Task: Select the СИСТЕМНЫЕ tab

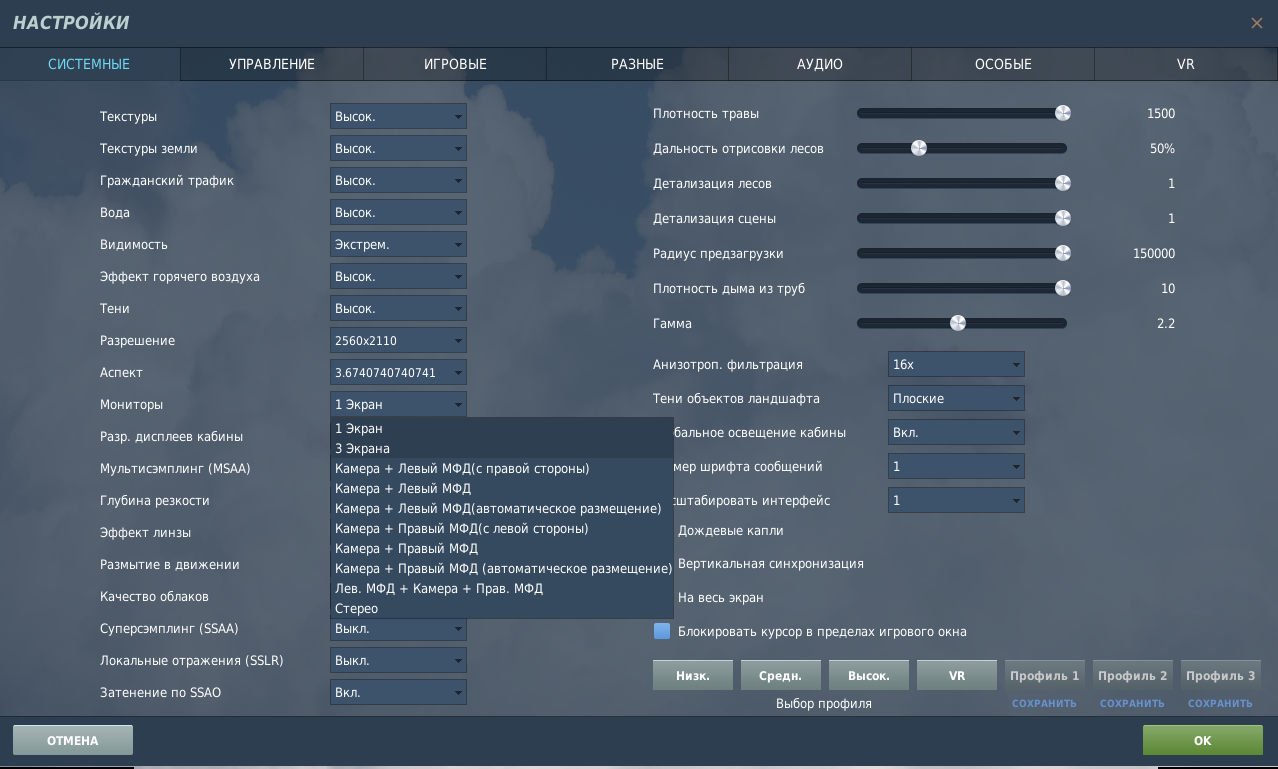Action: 89,64
